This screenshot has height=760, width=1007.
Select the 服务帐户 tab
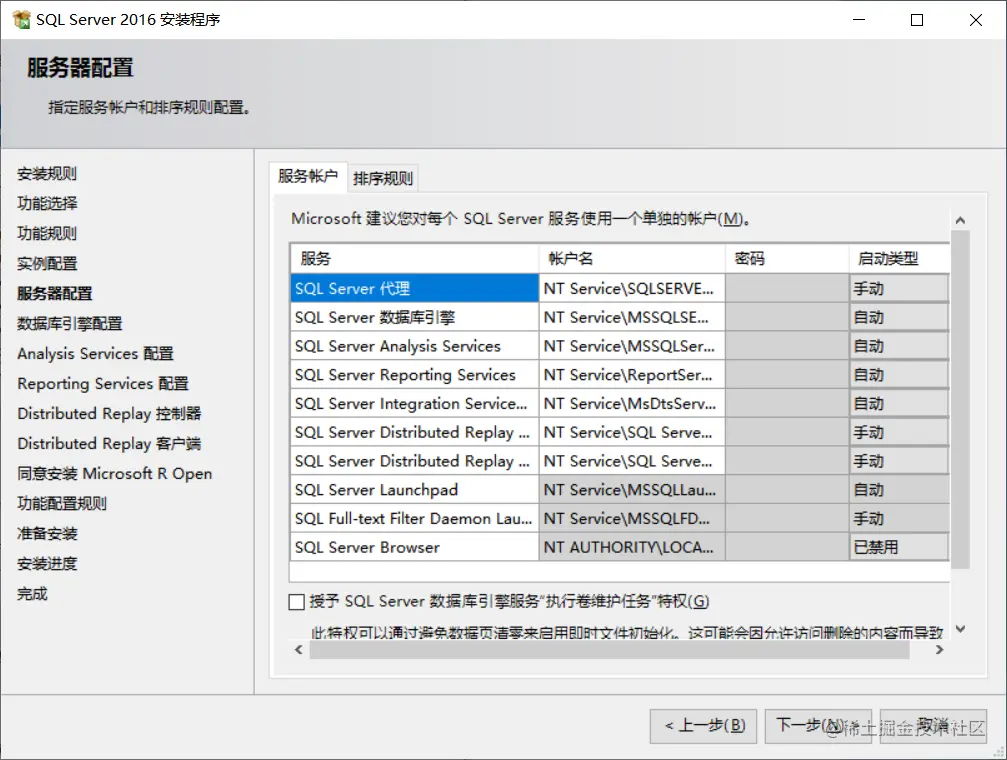click(308, 176)
